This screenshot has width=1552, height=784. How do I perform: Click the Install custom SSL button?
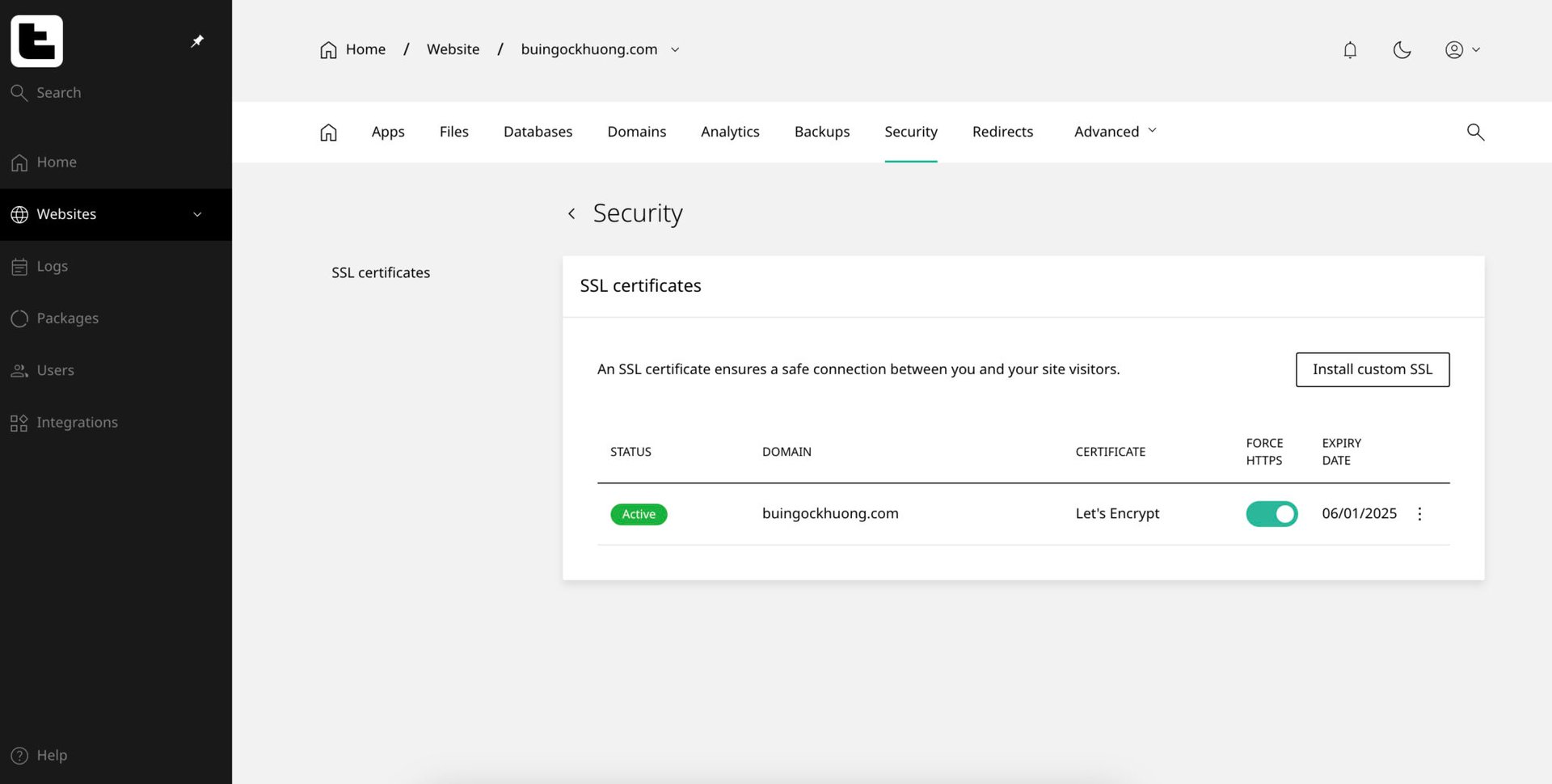coord(1372,369)
